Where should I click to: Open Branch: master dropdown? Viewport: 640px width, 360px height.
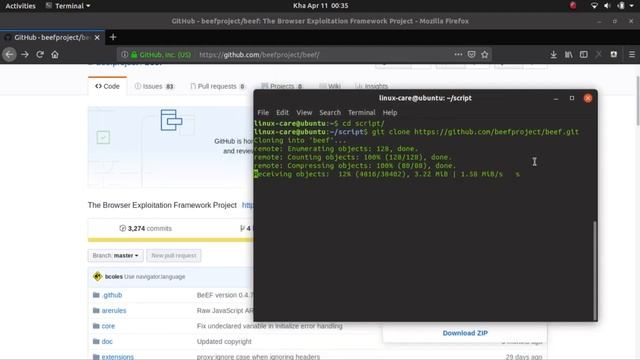pyautogui.click(x=116, y=256)
